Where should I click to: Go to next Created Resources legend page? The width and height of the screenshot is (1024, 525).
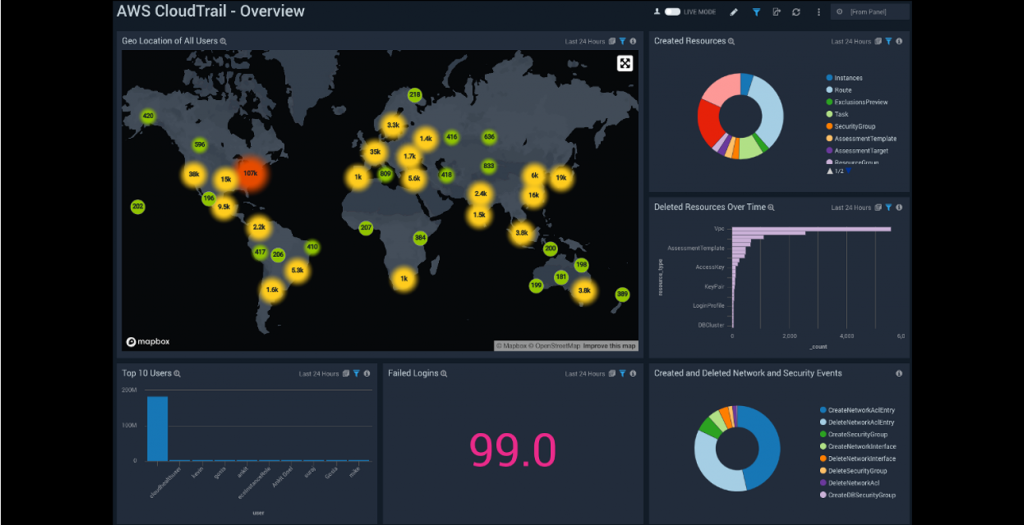pyautogui.click(x=848, y=171)
